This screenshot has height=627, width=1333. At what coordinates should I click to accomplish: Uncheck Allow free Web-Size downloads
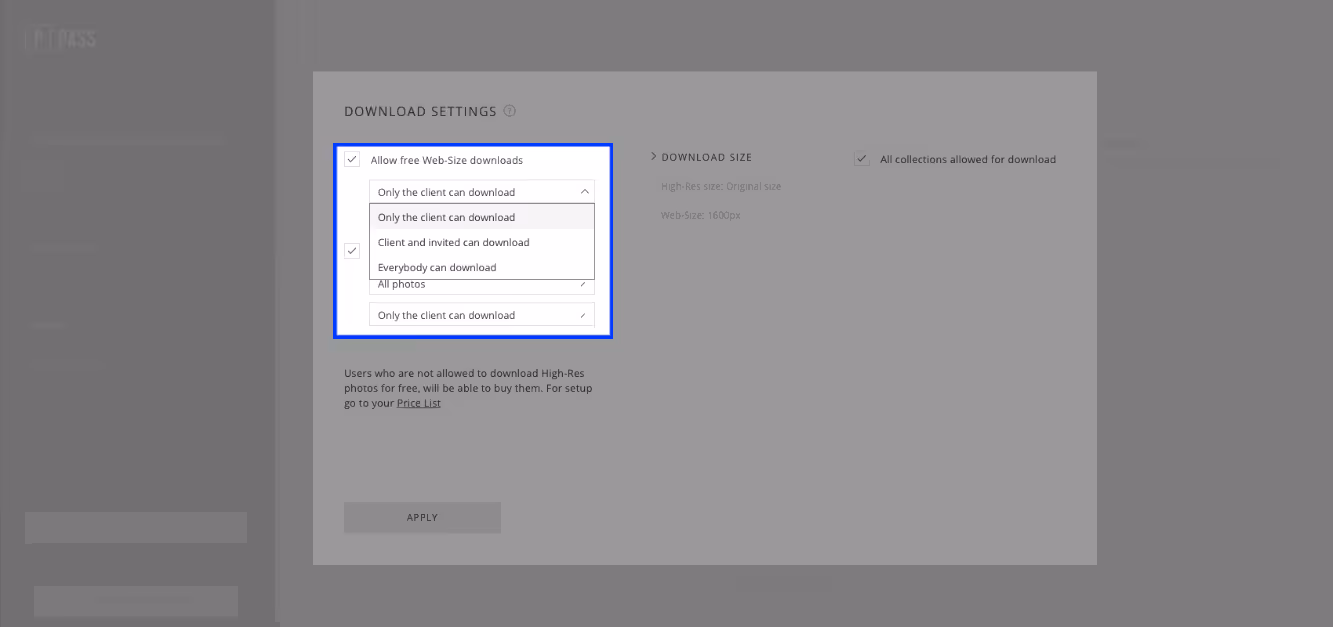[352, 159]
